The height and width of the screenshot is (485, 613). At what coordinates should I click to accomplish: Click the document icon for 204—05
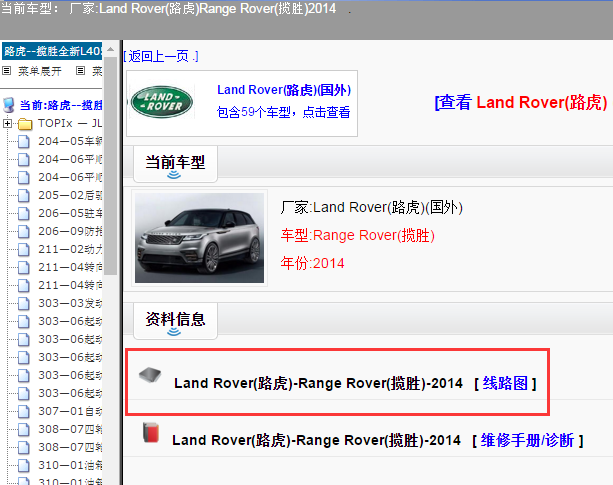point(23,141)
